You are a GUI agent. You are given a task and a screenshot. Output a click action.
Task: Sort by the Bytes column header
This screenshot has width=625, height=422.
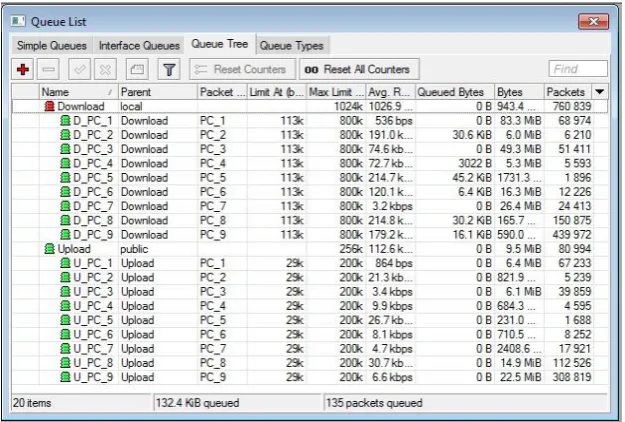click(x=519, y=92)
